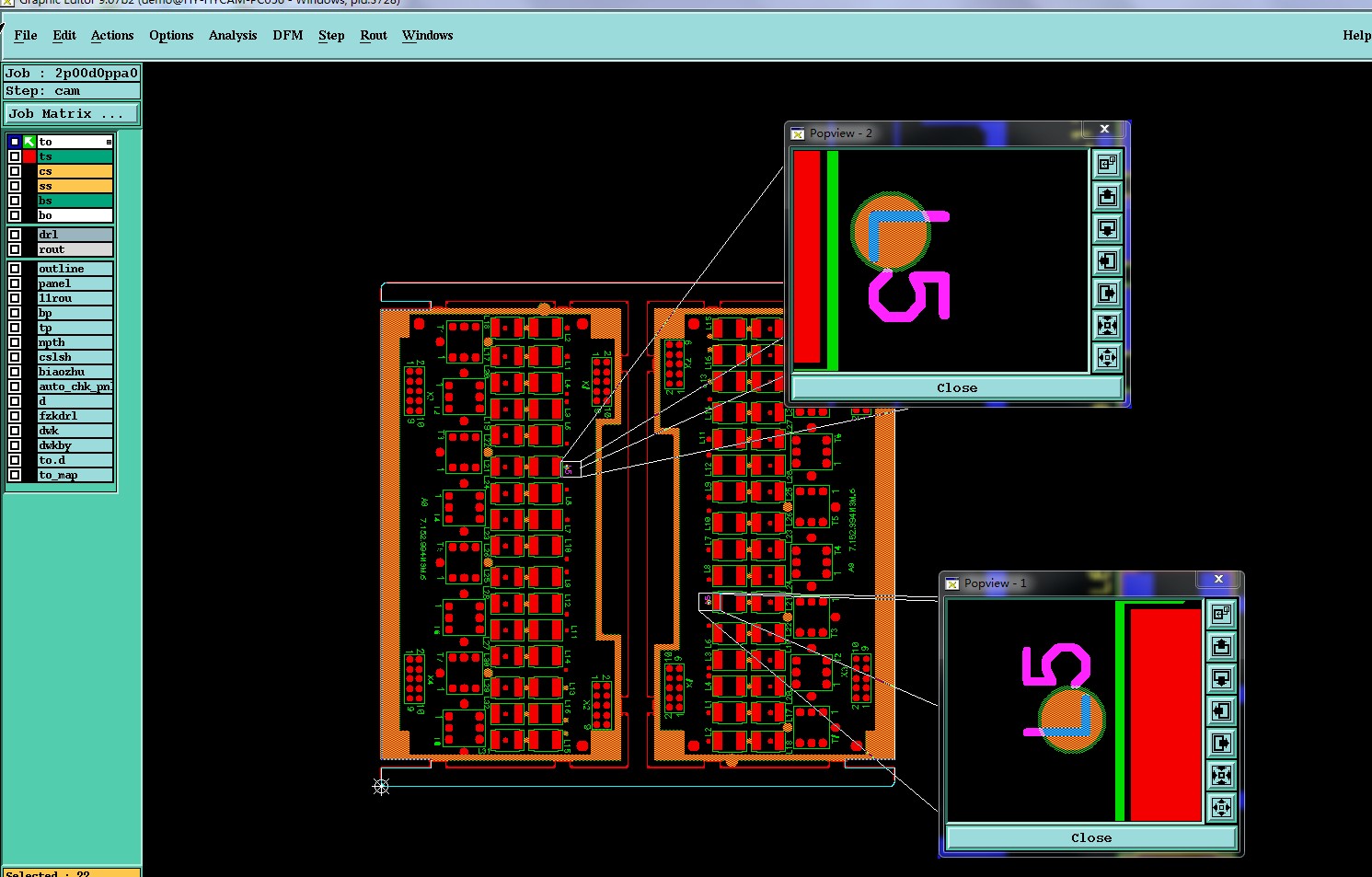Enable the display checkbox for layer 'rout'
1372x877 pixels.
(x=15, y=249)
